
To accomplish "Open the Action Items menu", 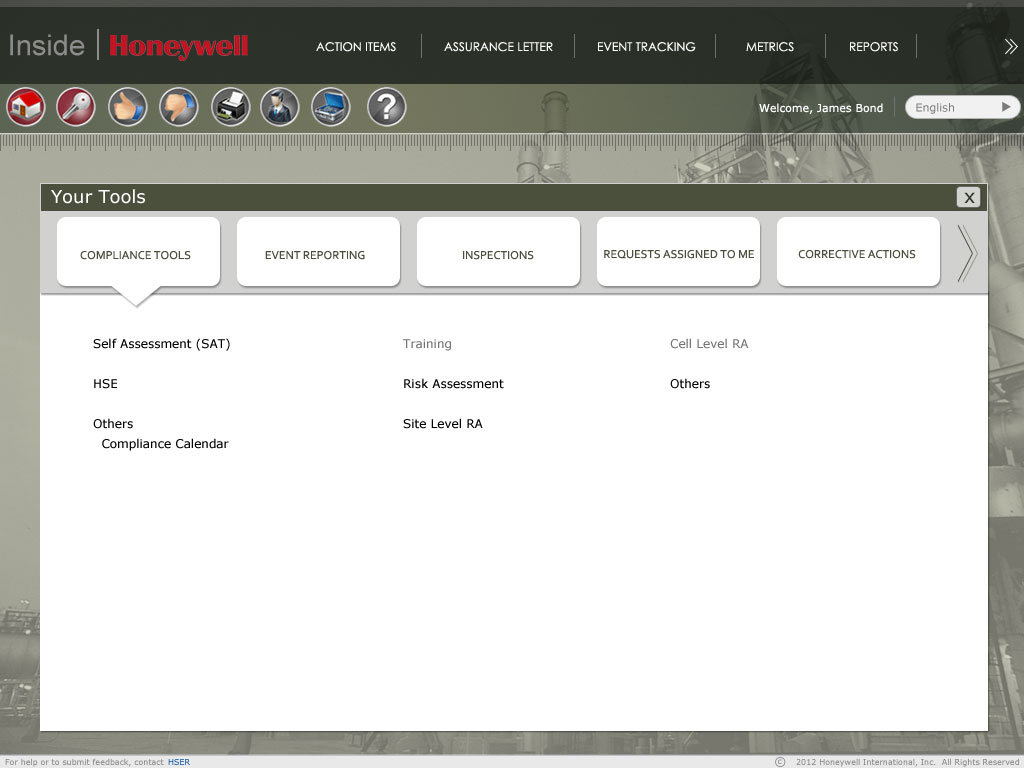I will click(356, 47).
